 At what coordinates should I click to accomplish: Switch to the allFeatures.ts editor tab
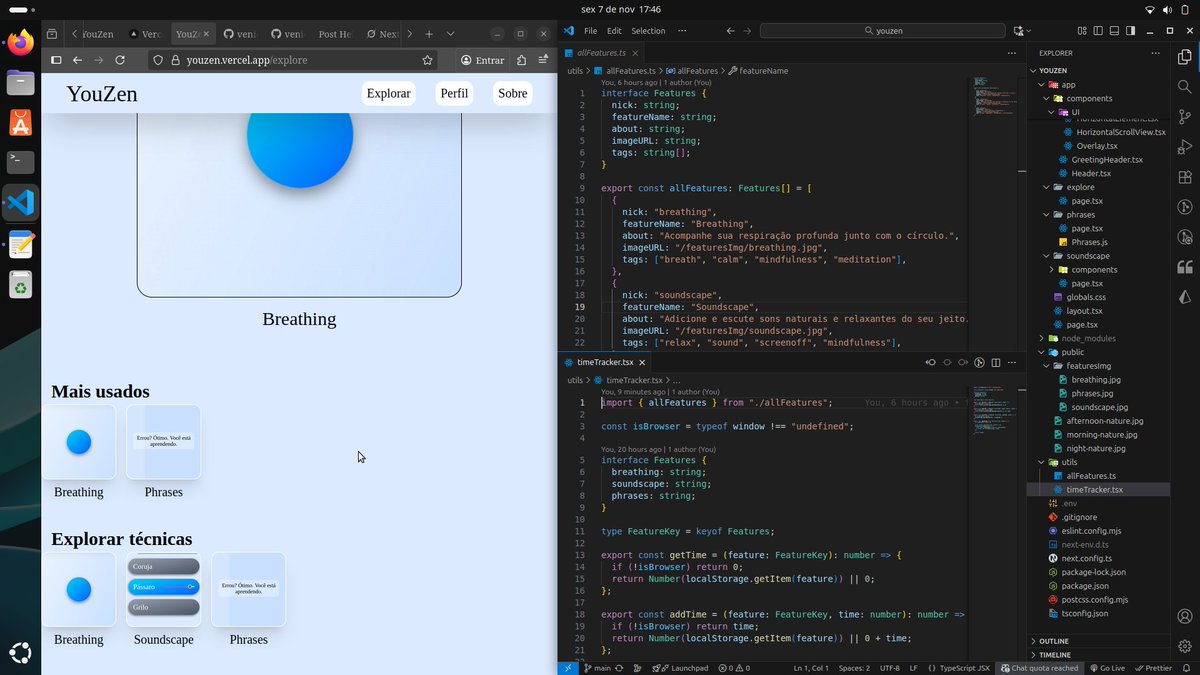601,53
